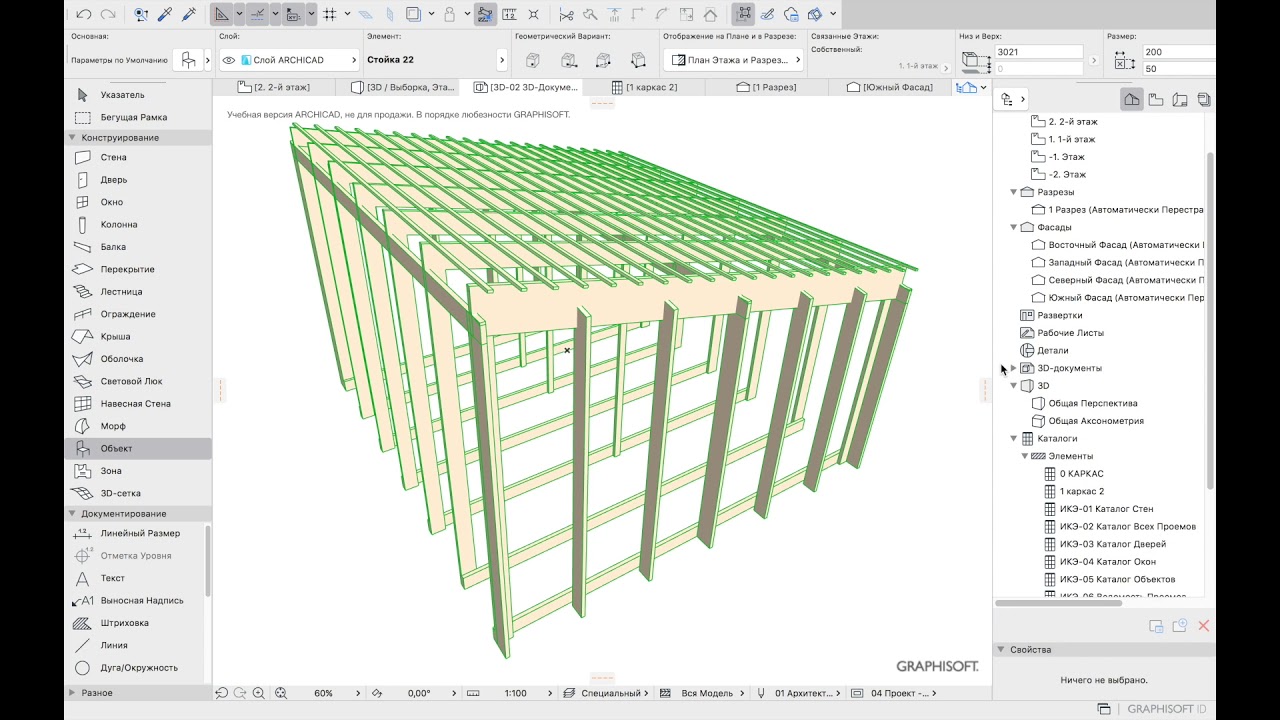
Task: Select the eyedropper pick-up parameters tool
Action: pyautogui.click(x=165, y=14)
